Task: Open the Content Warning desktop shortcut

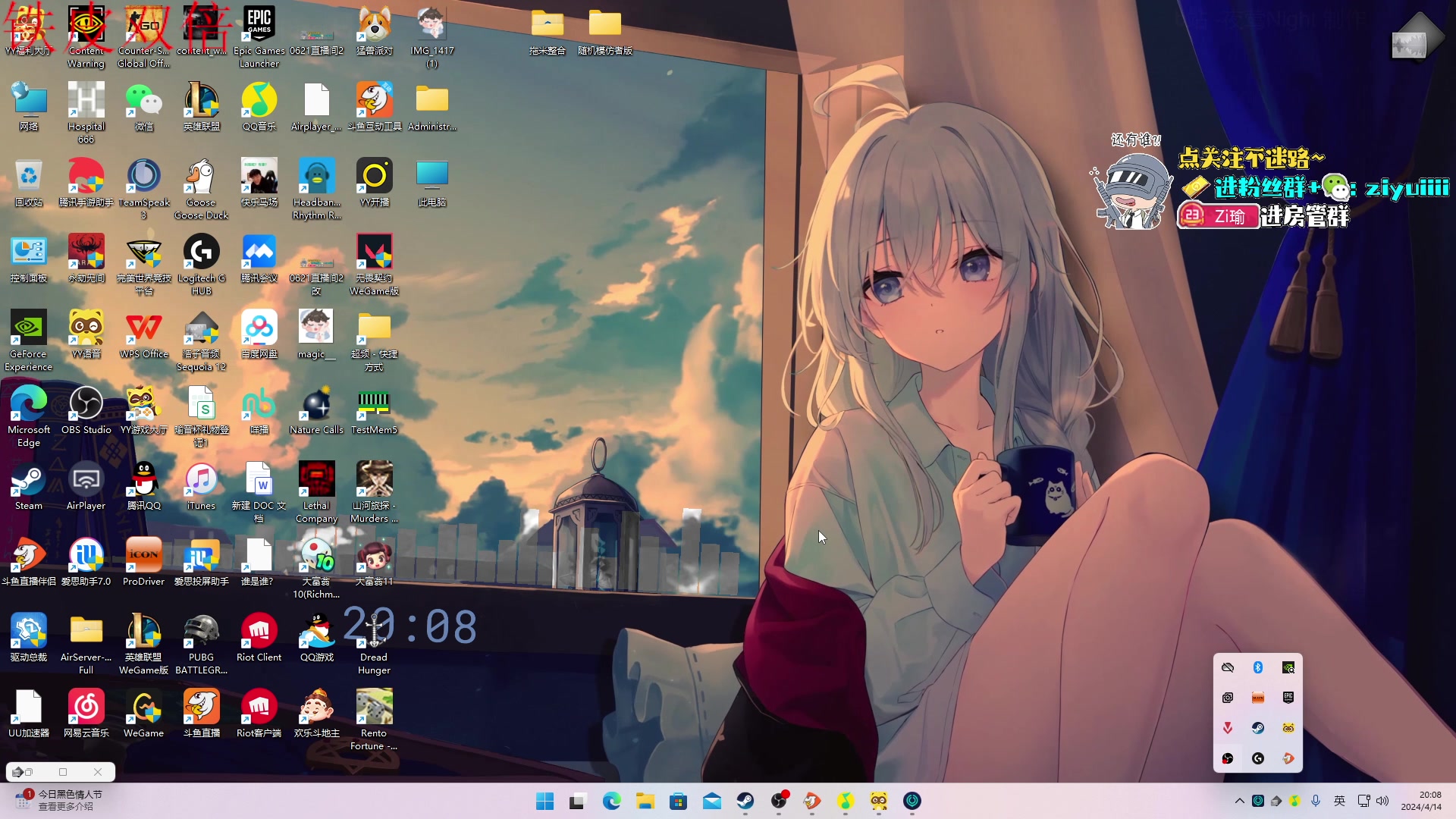Action: pos(86,36)
